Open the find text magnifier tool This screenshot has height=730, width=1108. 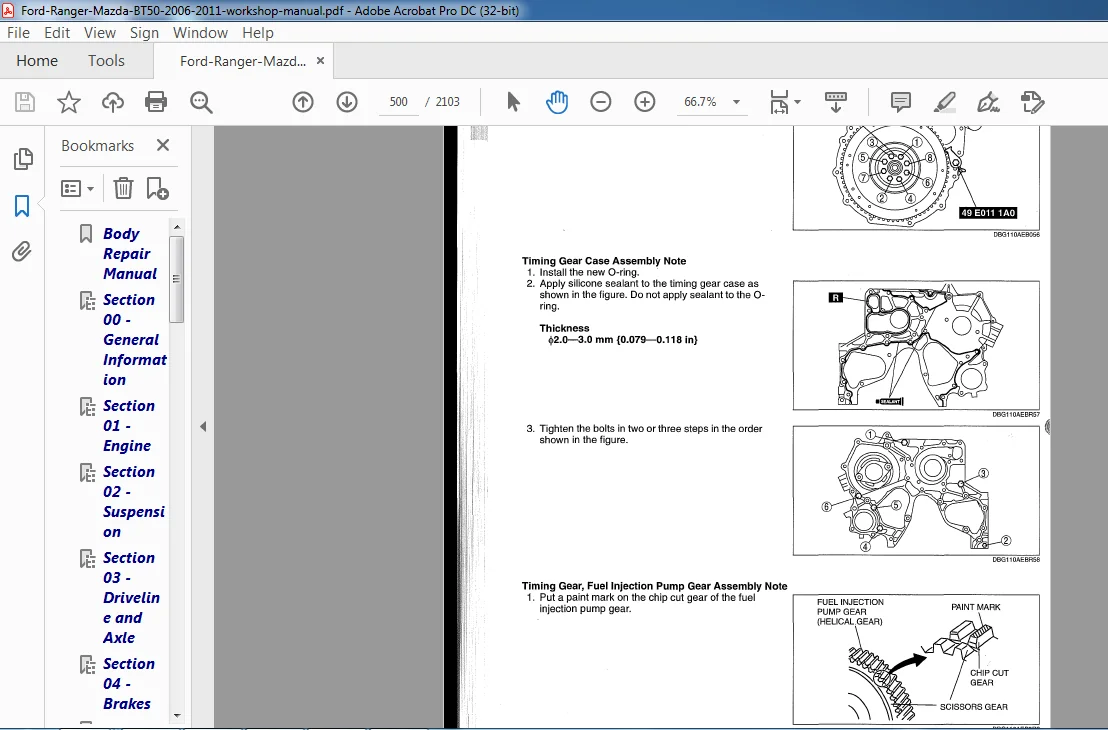point(201,102)
